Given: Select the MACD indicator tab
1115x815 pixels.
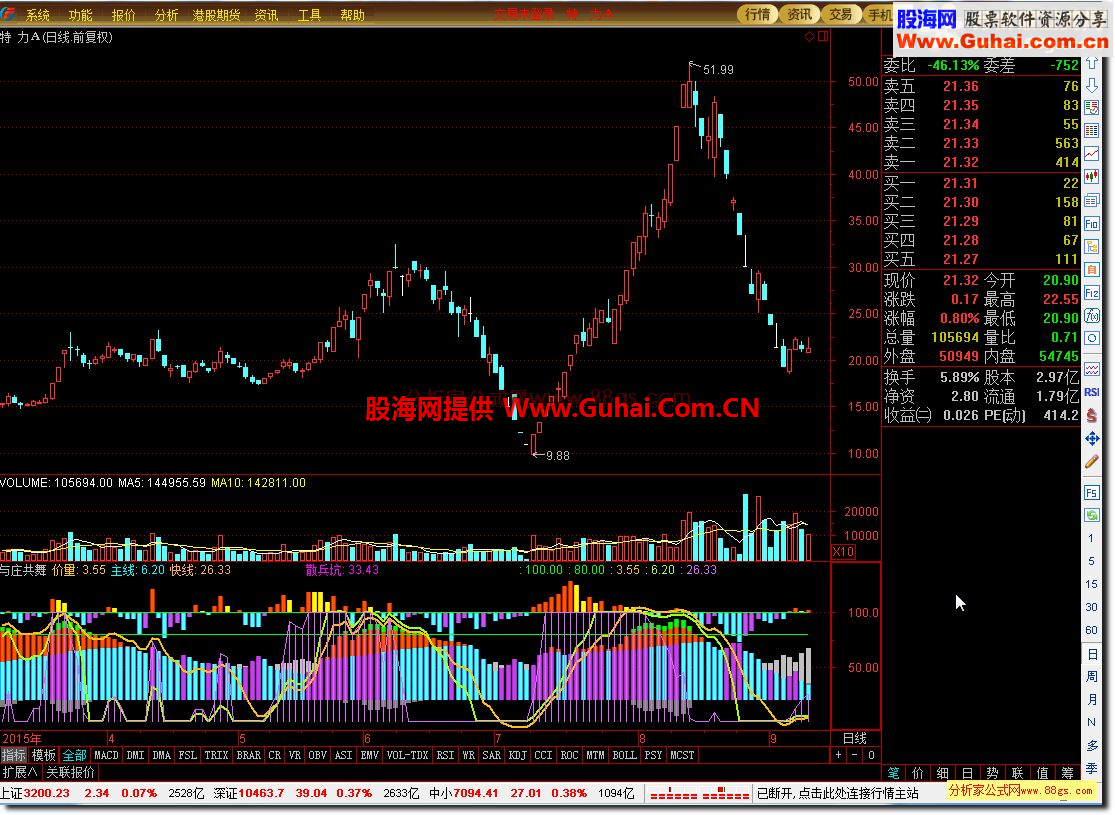Looking at the screenshot, I should point(107,755).
